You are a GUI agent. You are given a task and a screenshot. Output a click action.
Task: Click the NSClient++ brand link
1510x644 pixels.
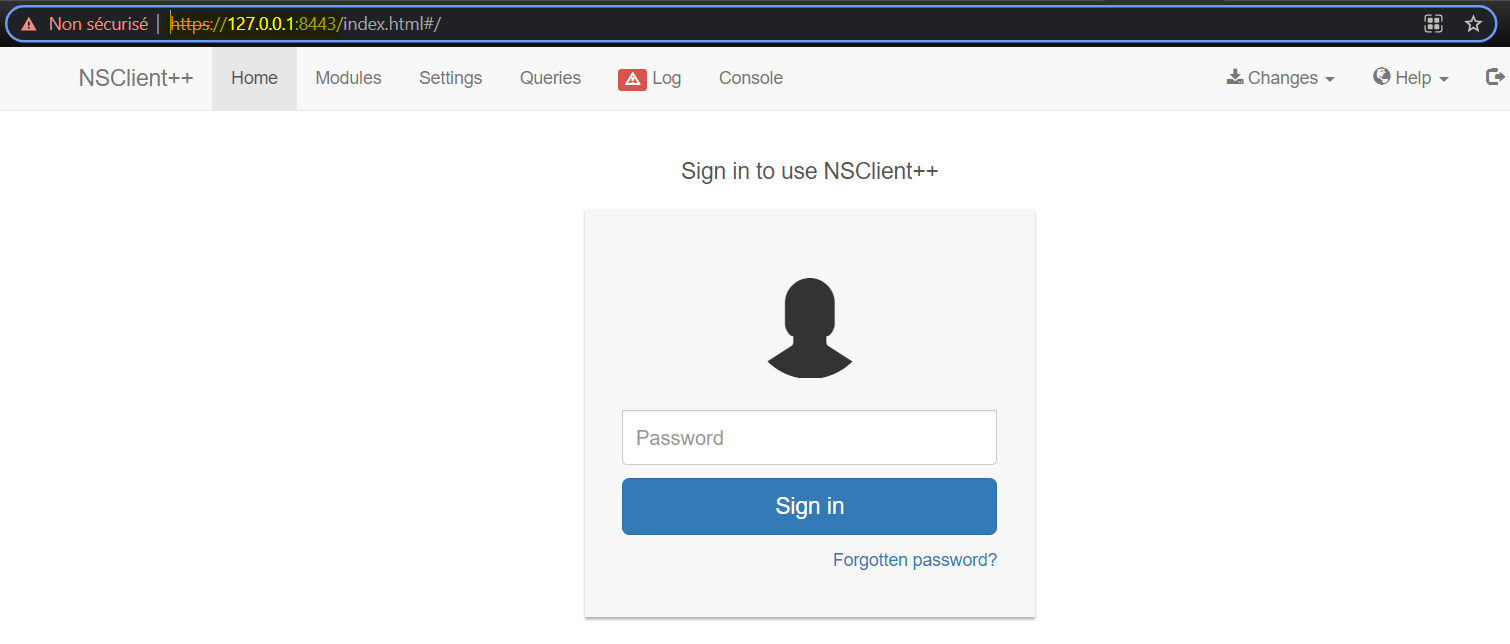click(136, 78)
